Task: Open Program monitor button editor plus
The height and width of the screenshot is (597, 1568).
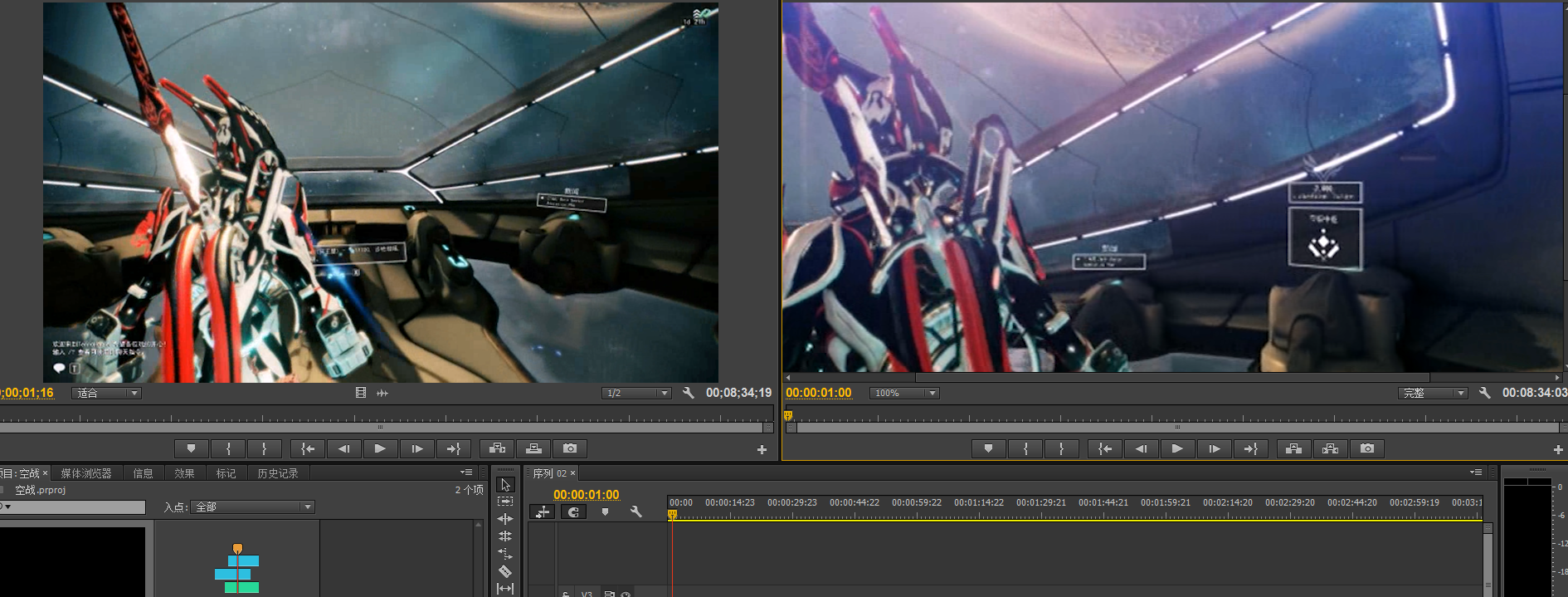Action: 1558,449
